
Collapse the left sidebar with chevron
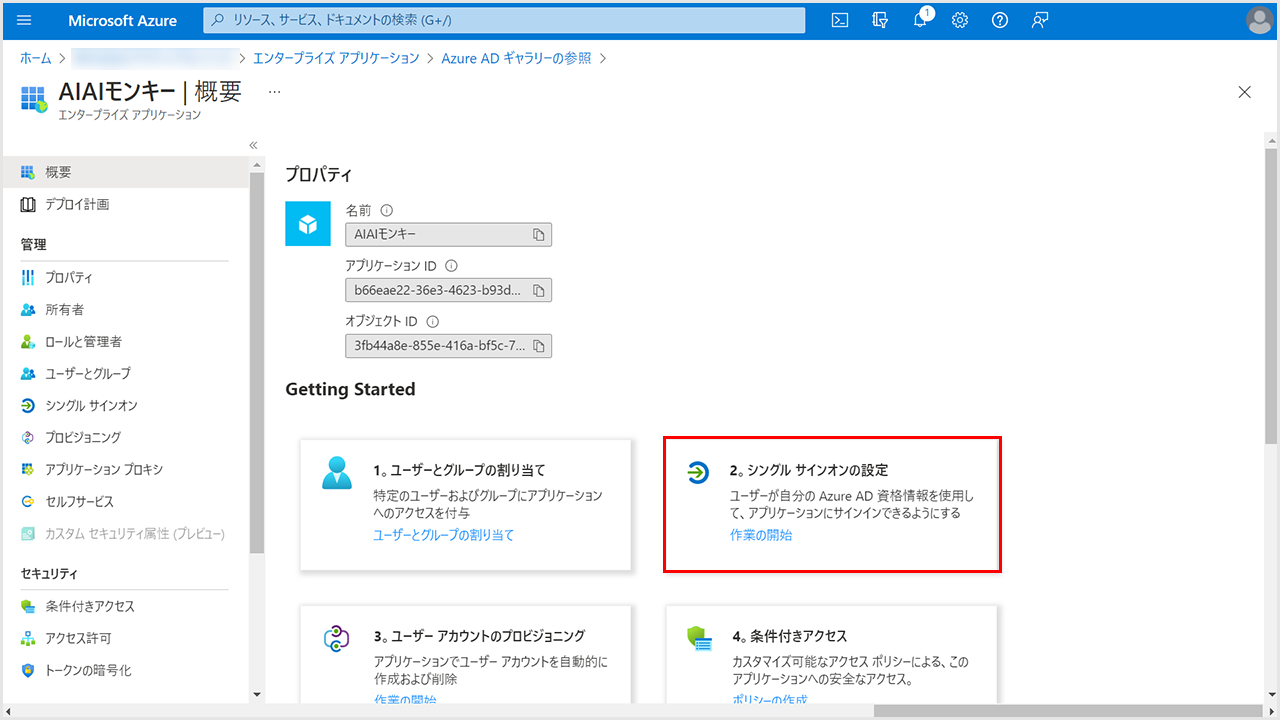tap(253, 145)
